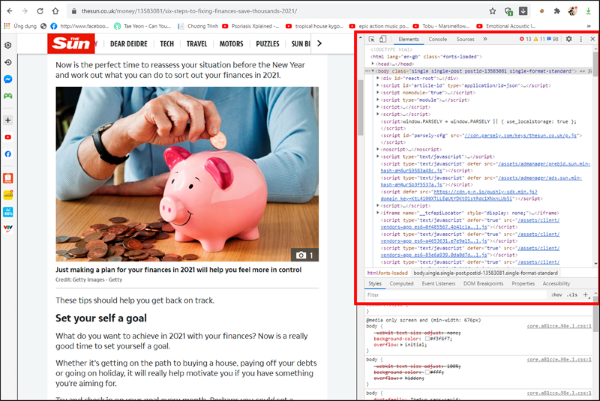Switch to the Console tab
This screenshot has height=401, width=600.
438,39
